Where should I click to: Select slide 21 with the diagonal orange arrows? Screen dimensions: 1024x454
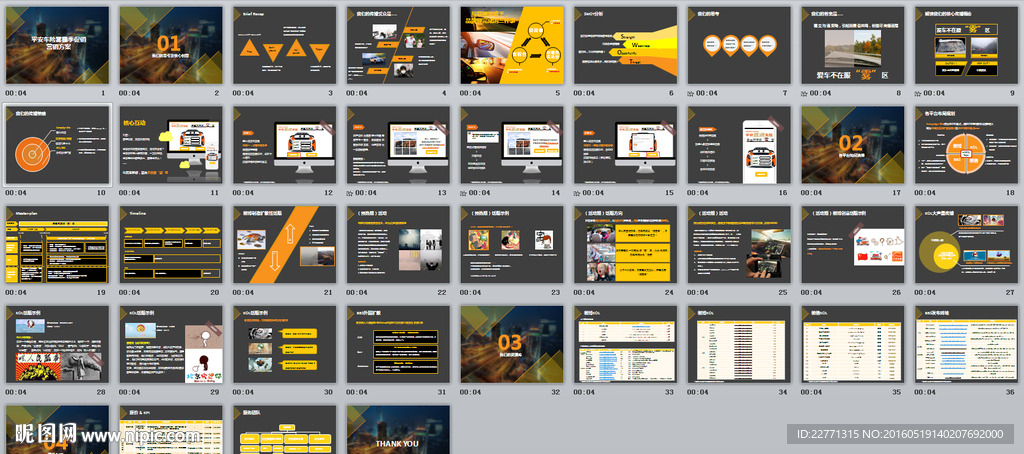click(285, 244)
